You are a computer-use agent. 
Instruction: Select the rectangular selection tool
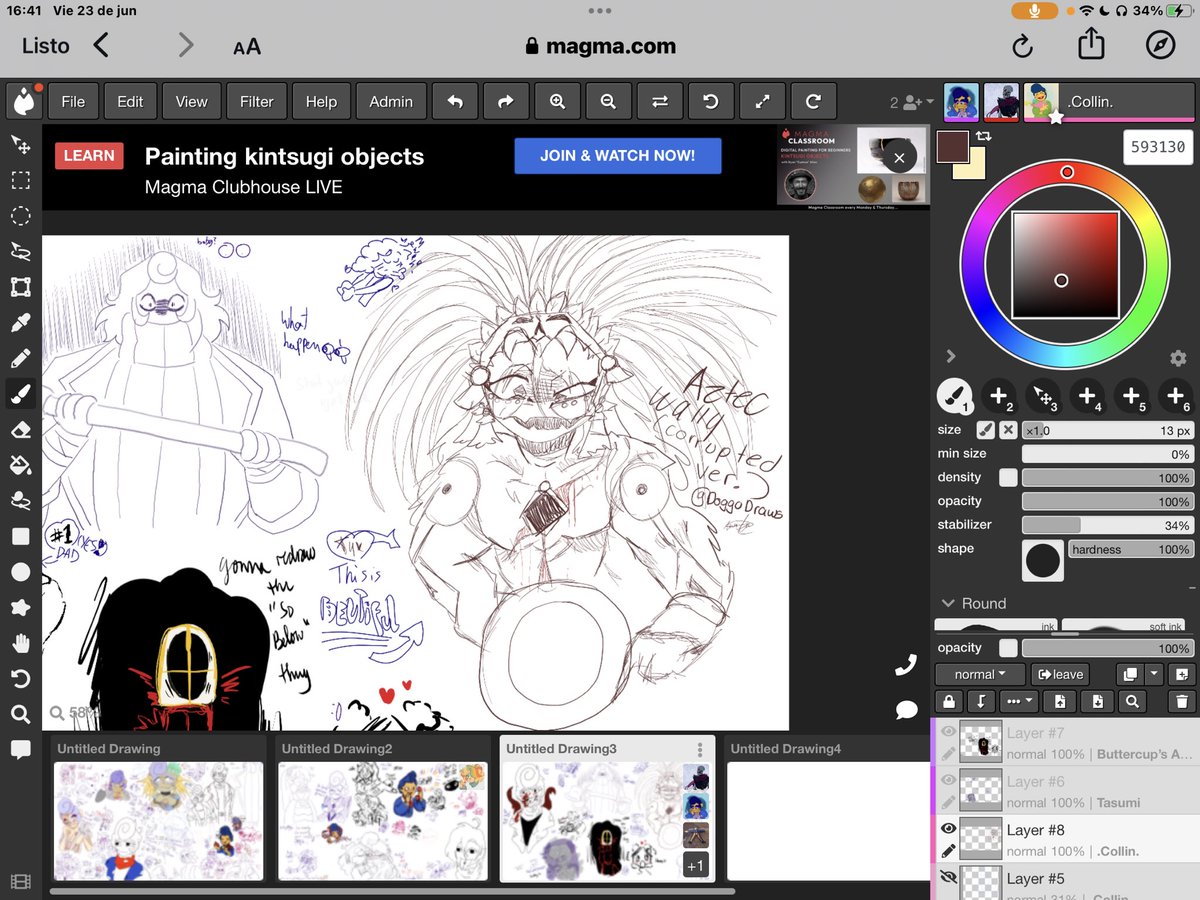(20, 181)
